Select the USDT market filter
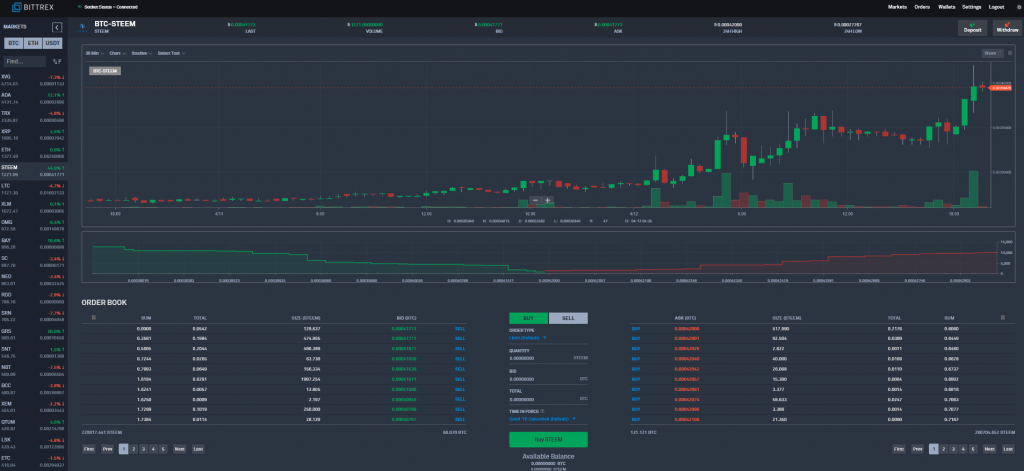 pyautogui.click(x=53, y=45)
